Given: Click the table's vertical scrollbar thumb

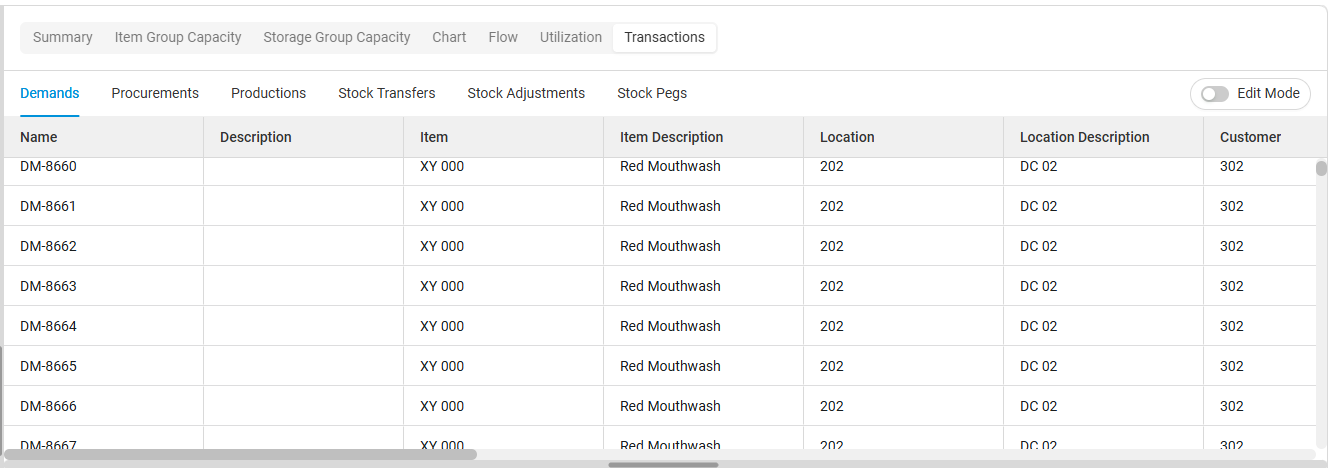Looking at the screenshot, I should [x=1321, y=168].
